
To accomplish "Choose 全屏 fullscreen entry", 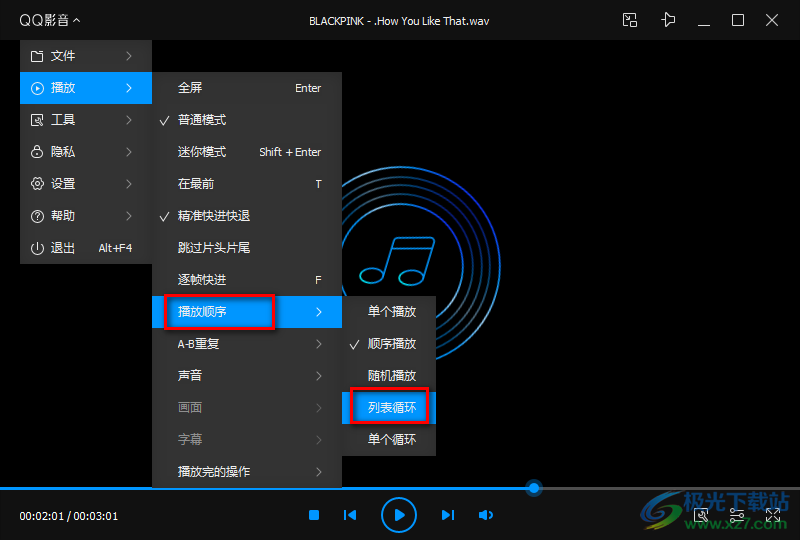I will [x=247, y=88].
